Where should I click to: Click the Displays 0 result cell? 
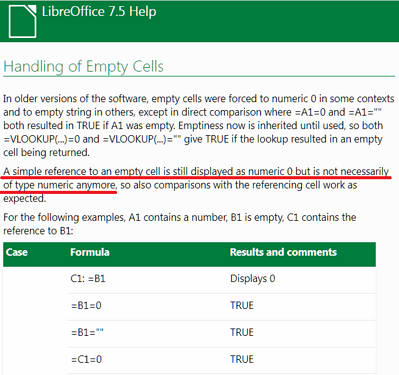coord(252,278)
